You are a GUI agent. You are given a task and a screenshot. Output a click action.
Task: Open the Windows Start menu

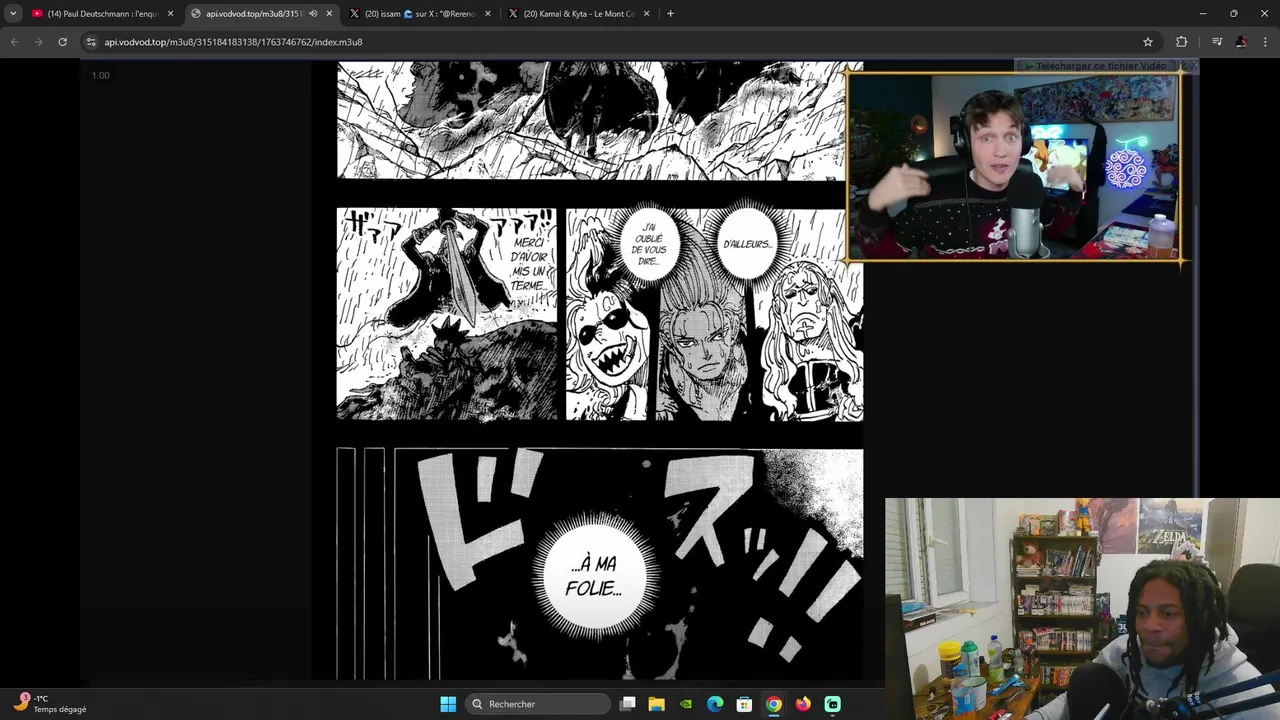pos(448,704)
